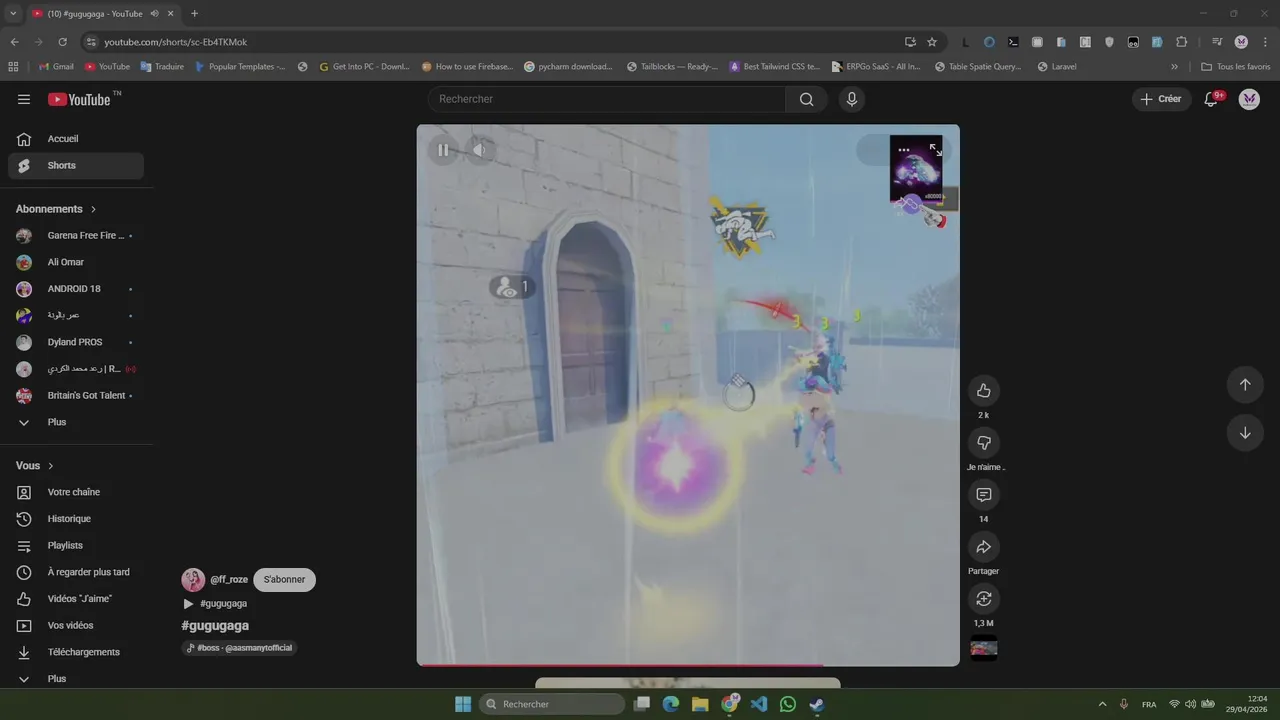The image size is (1280, 720).
Task: Start voice search with the microphone
Action: [x=852, y=99]
